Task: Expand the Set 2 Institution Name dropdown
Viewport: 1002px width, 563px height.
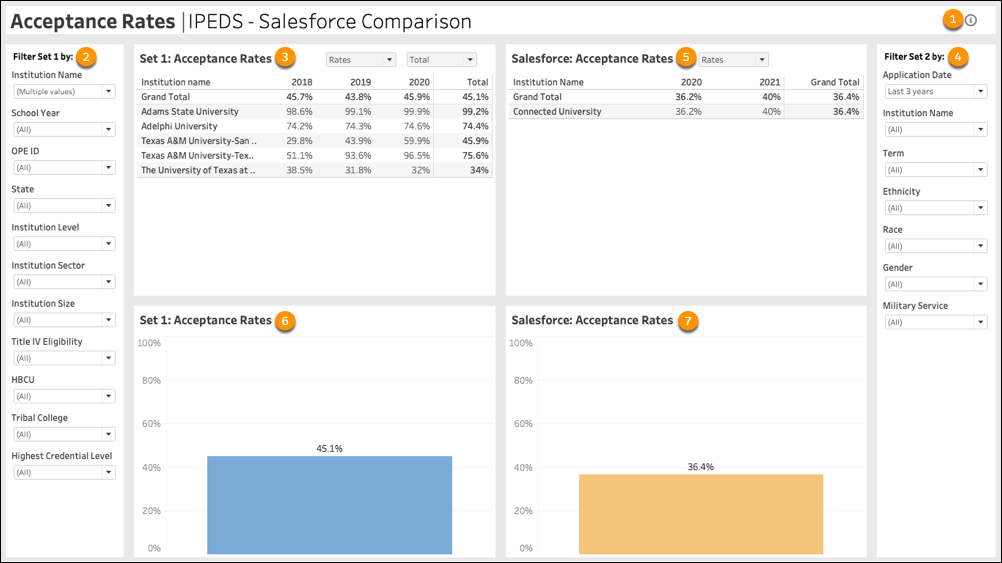Action: click(936, 130)
